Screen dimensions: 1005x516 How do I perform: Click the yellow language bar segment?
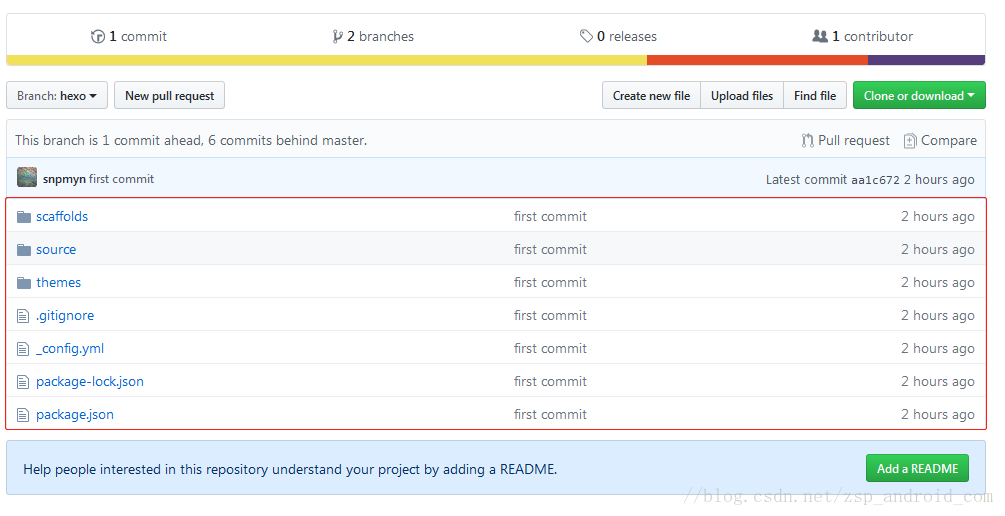click(x=327, y=60)
